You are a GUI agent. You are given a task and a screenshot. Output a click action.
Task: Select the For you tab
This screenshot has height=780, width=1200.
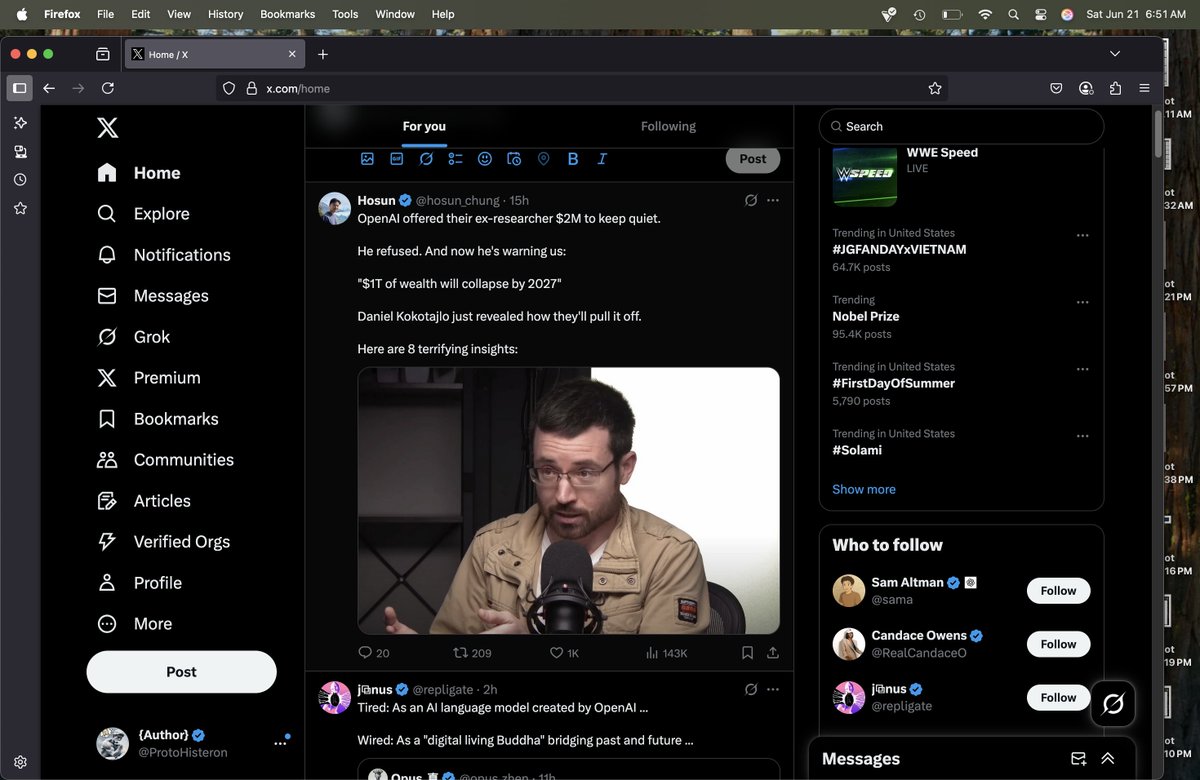click(x=424, y=126)
